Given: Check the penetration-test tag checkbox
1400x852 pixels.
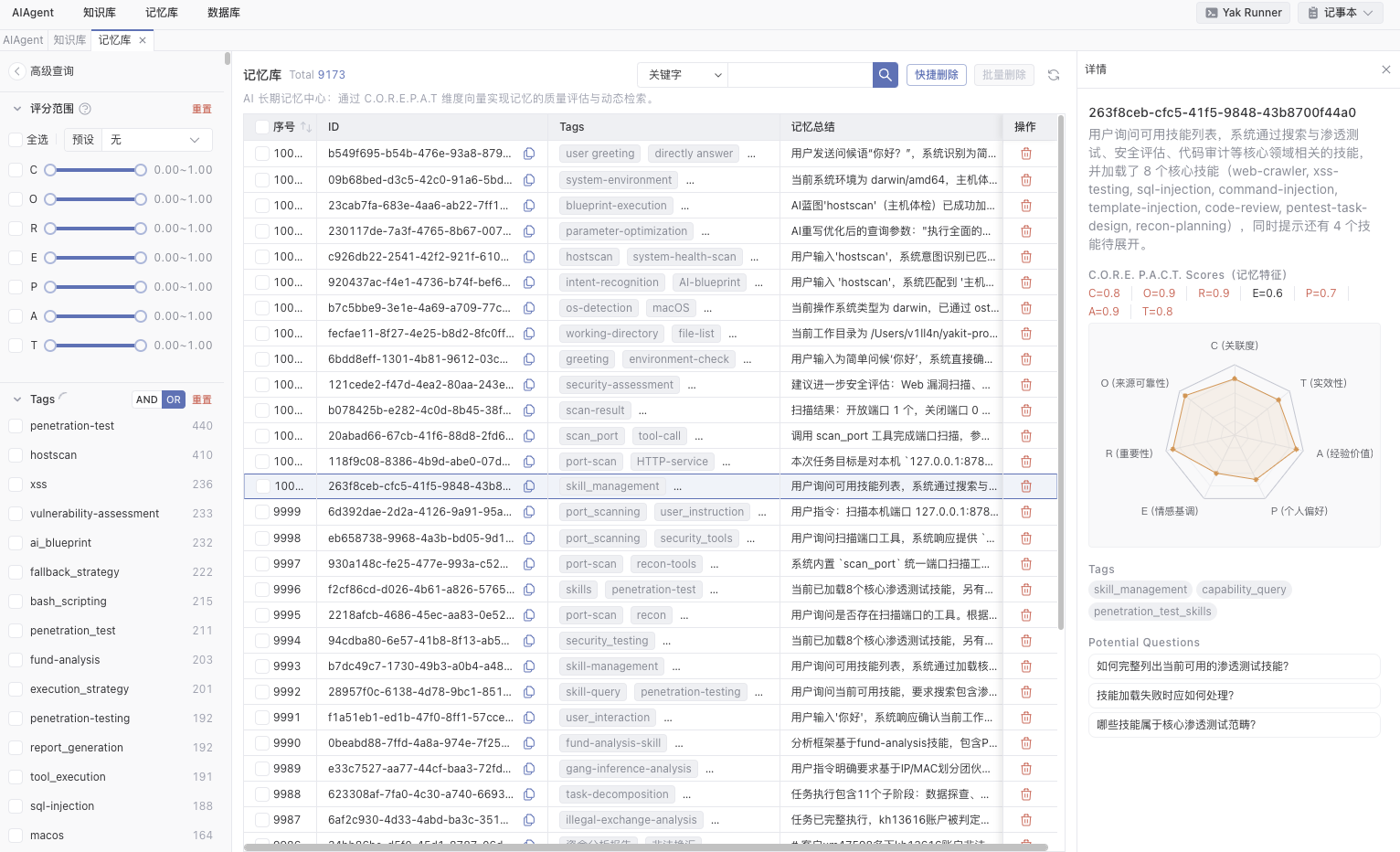Looking at the screenshot, I should pos(16,426).
